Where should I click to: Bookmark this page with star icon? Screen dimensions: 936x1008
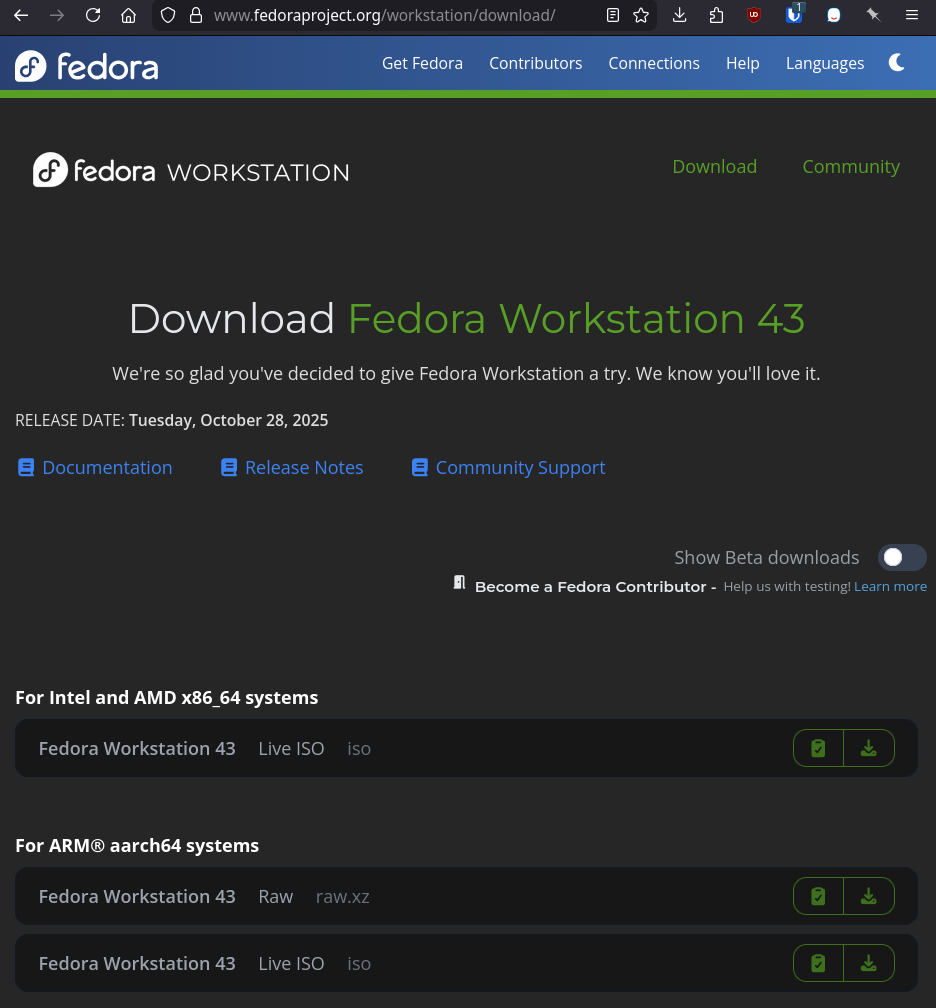[x=641, y=15]
